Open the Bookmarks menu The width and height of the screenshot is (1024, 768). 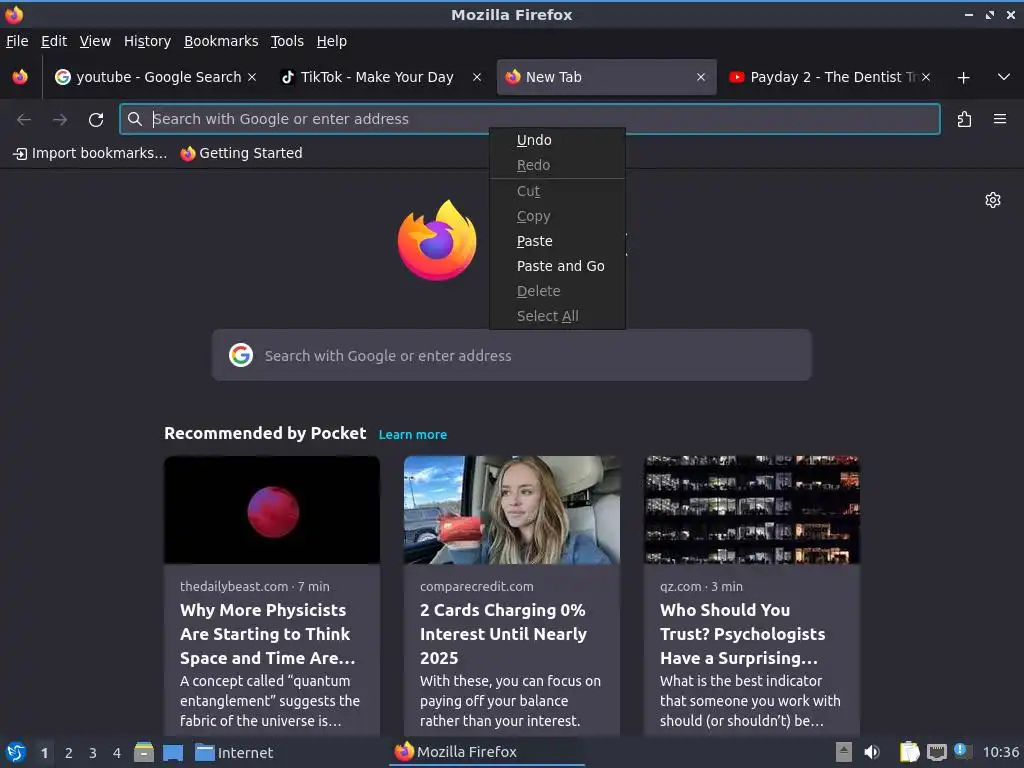coord(221,41)
